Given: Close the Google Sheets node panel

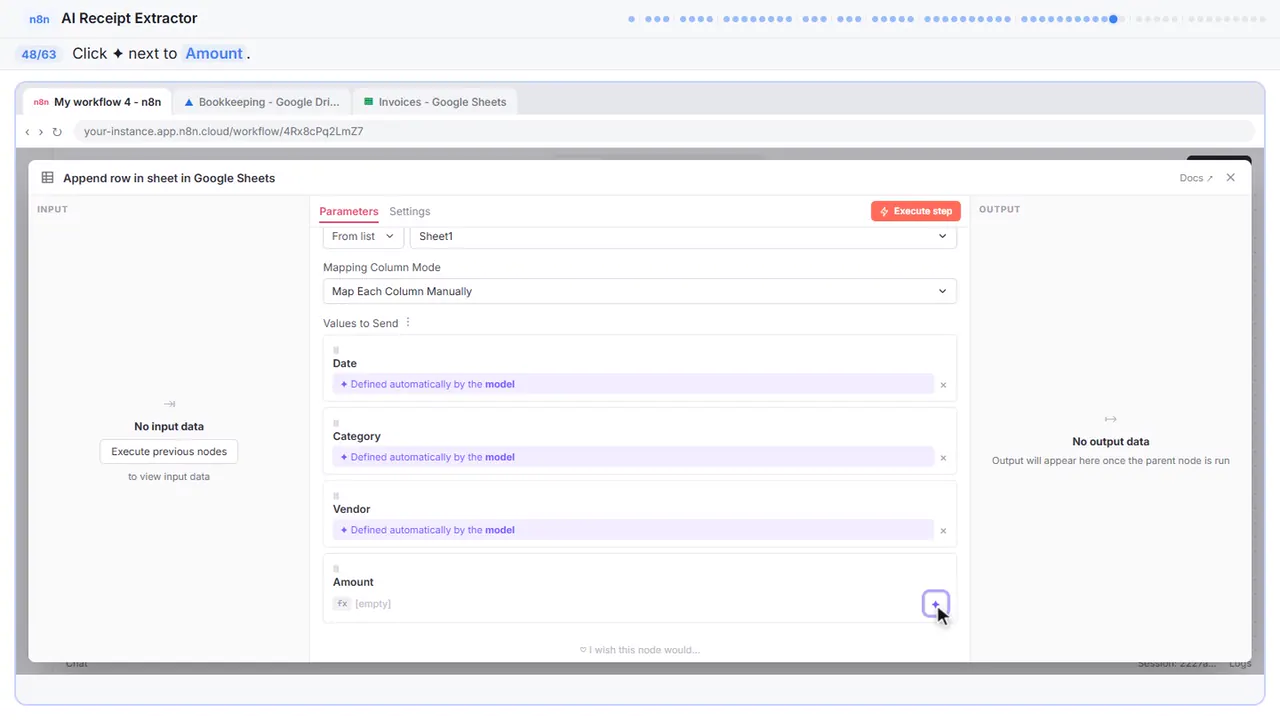Looking at the screenshot, I should (x=1231, y=177).
